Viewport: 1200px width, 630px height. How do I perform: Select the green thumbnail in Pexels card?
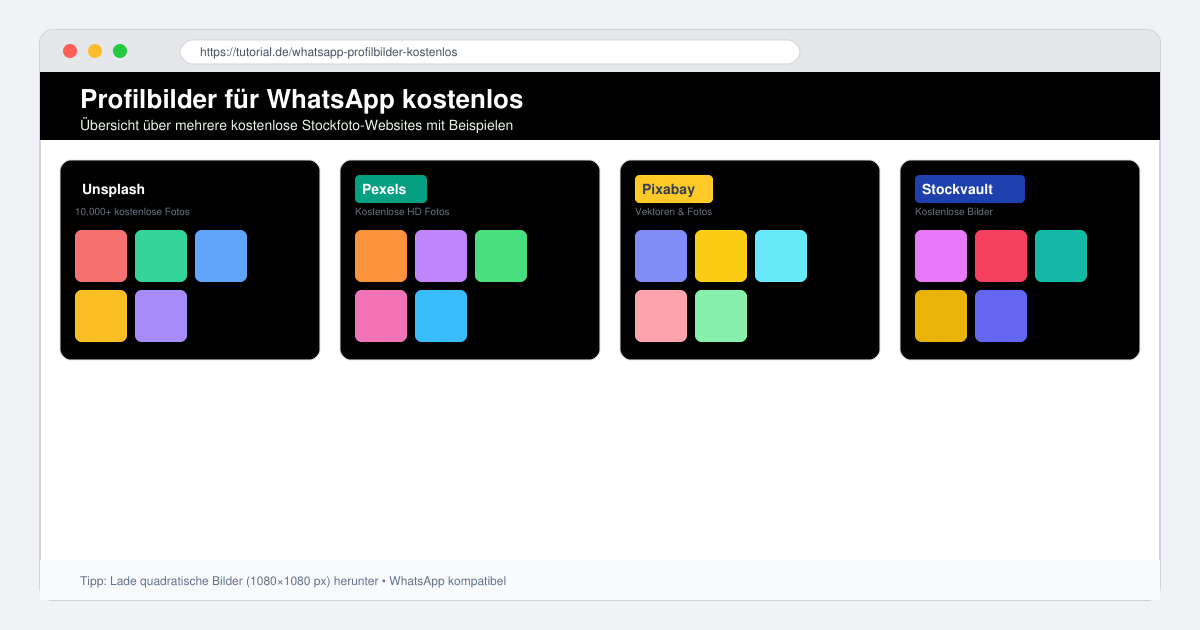pyautogui.click(x=501, y=256)
